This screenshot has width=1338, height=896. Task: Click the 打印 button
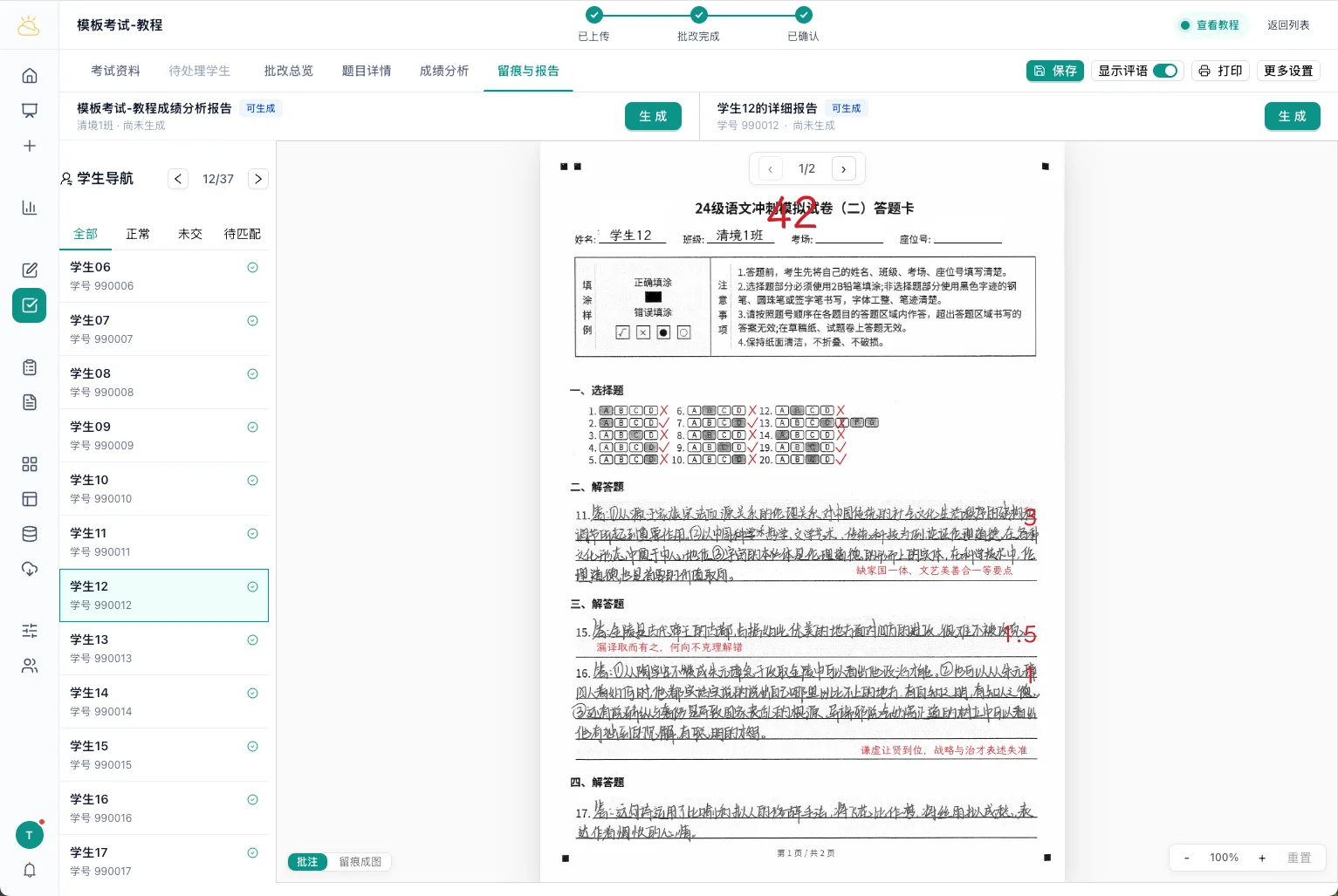[x=1220, y=71]
